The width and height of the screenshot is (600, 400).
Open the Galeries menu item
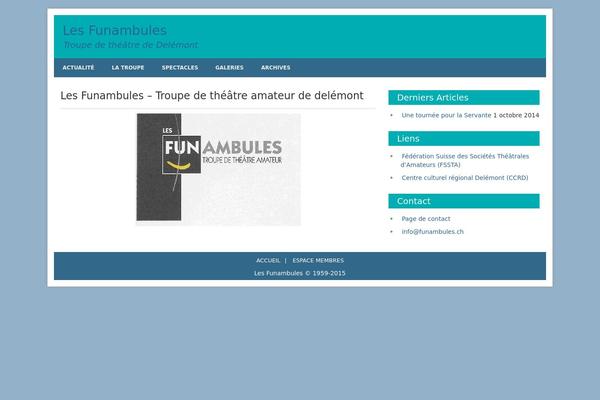(229, 67)
